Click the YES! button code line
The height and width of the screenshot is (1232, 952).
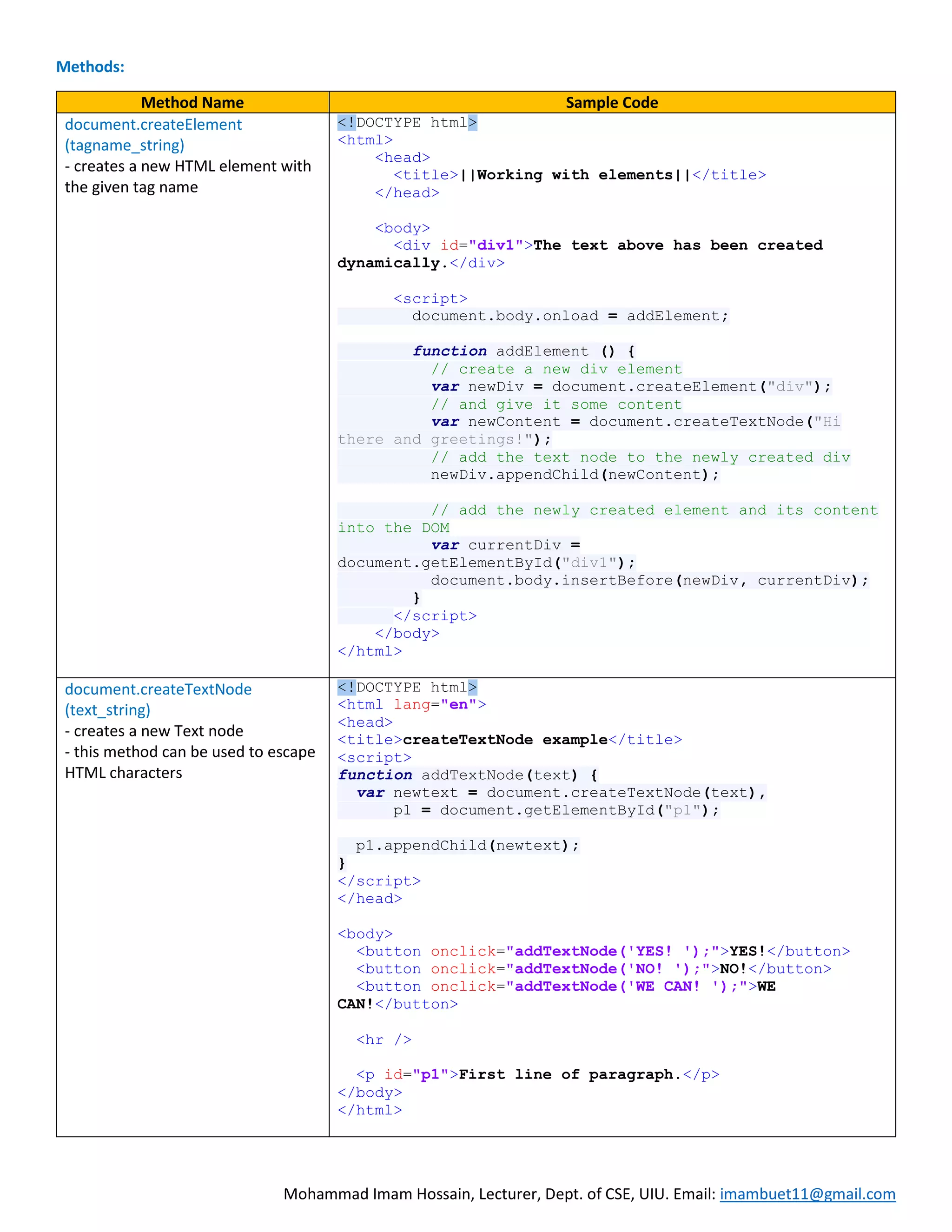[602, 951]
